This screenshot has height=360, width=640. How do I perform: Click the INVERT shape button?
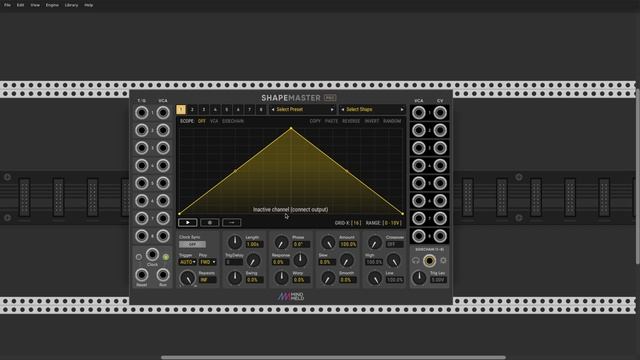372,121
